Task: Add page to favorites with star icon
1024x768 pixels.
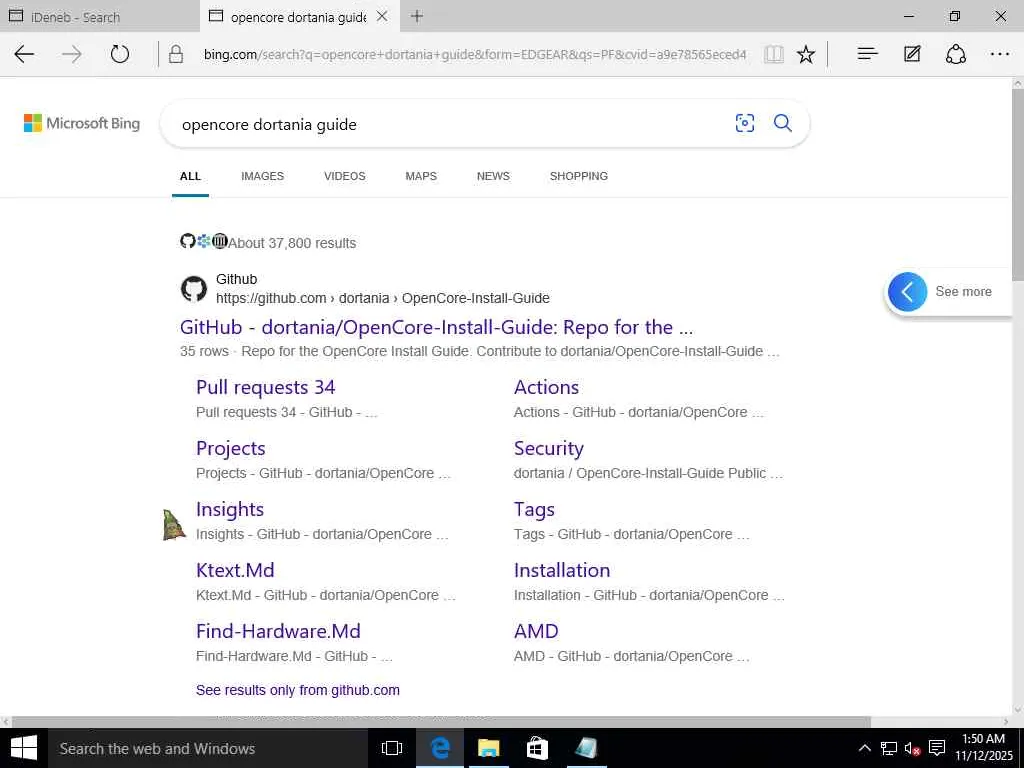Action: tap(806, 54)
